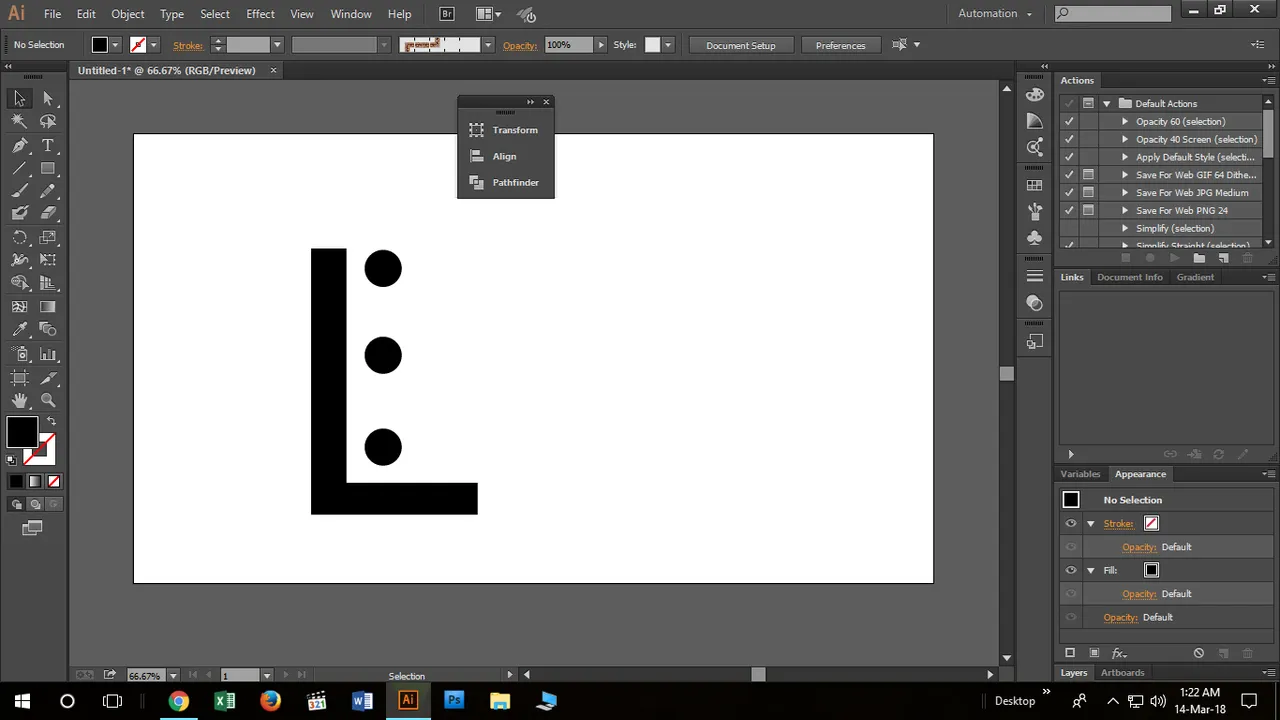Viewport: 1280px width, 720px height.
Task: Expand the Simplify (selection) action
Action: pos(1125,228)
